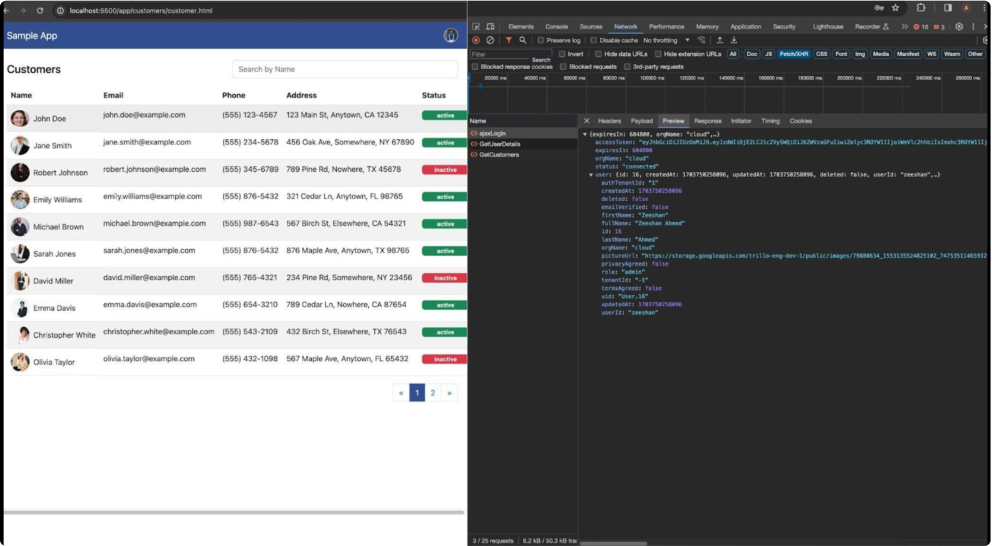Screen dimensions: 992x546
Task: Switch to the Console tab
Action: tap(557, 27)
